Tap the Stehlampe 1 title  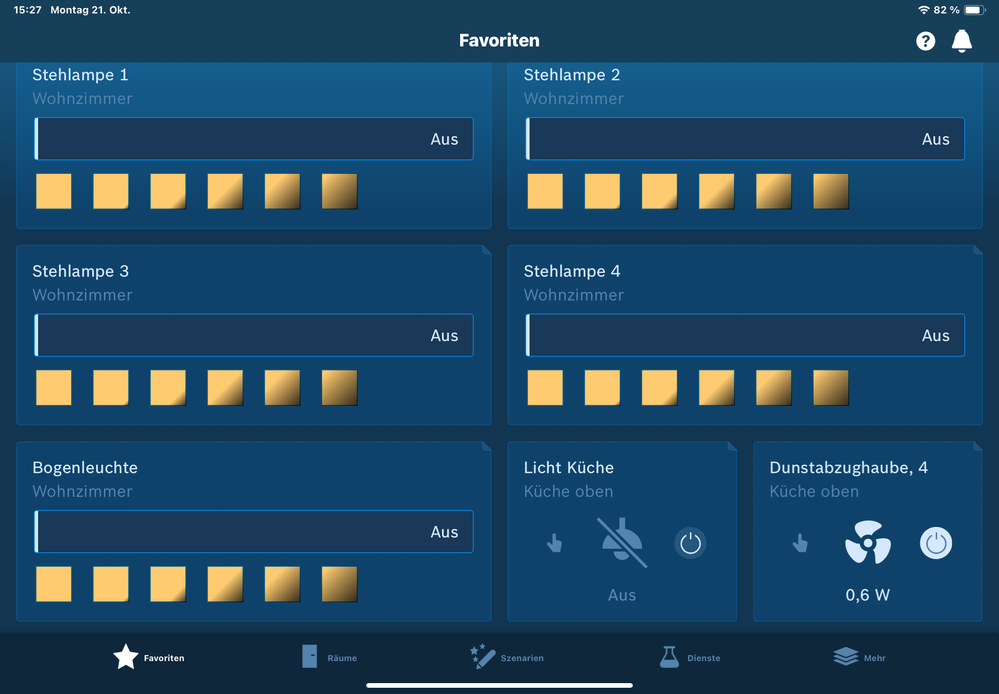point(80,75)
